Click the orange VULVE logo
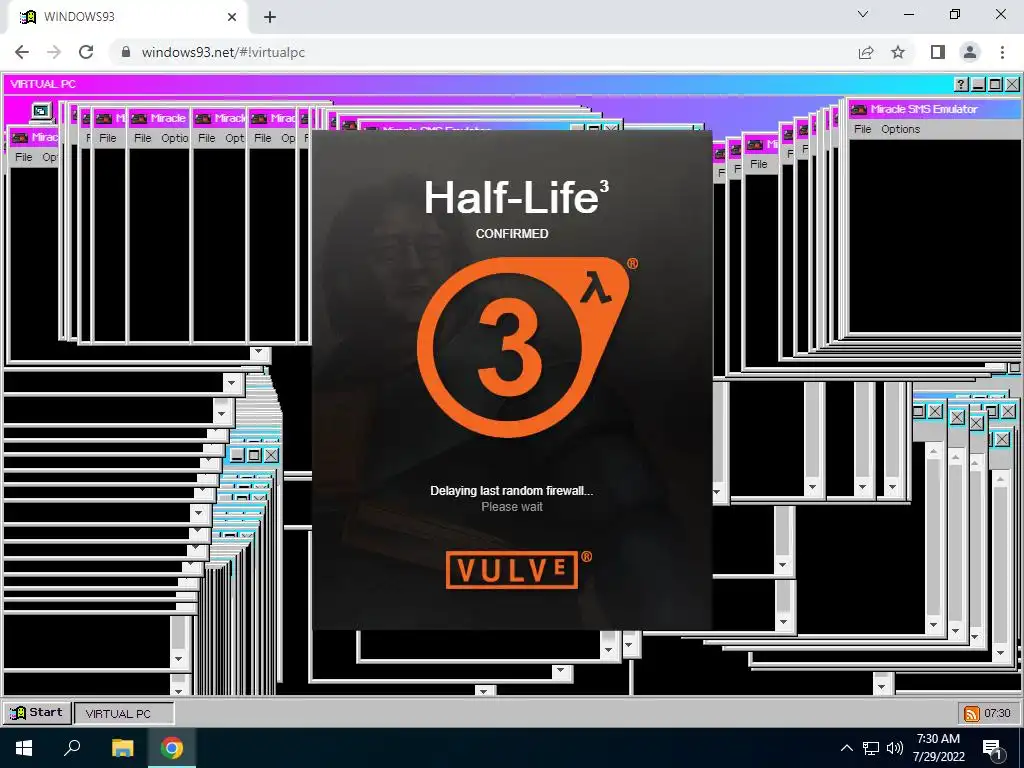The image size is (1024, 768). [x=513, y=569]
